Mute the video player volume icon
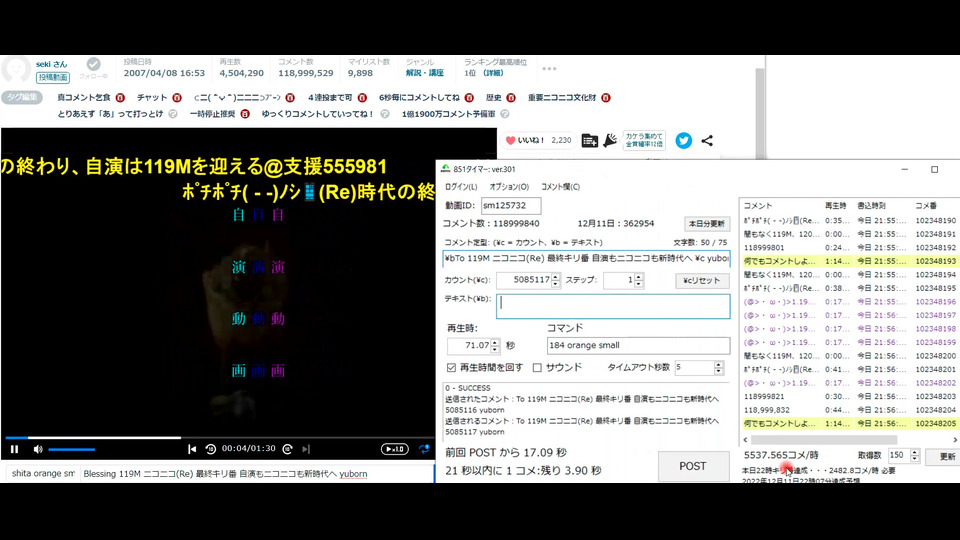The image size is (960, 540). 38,449
